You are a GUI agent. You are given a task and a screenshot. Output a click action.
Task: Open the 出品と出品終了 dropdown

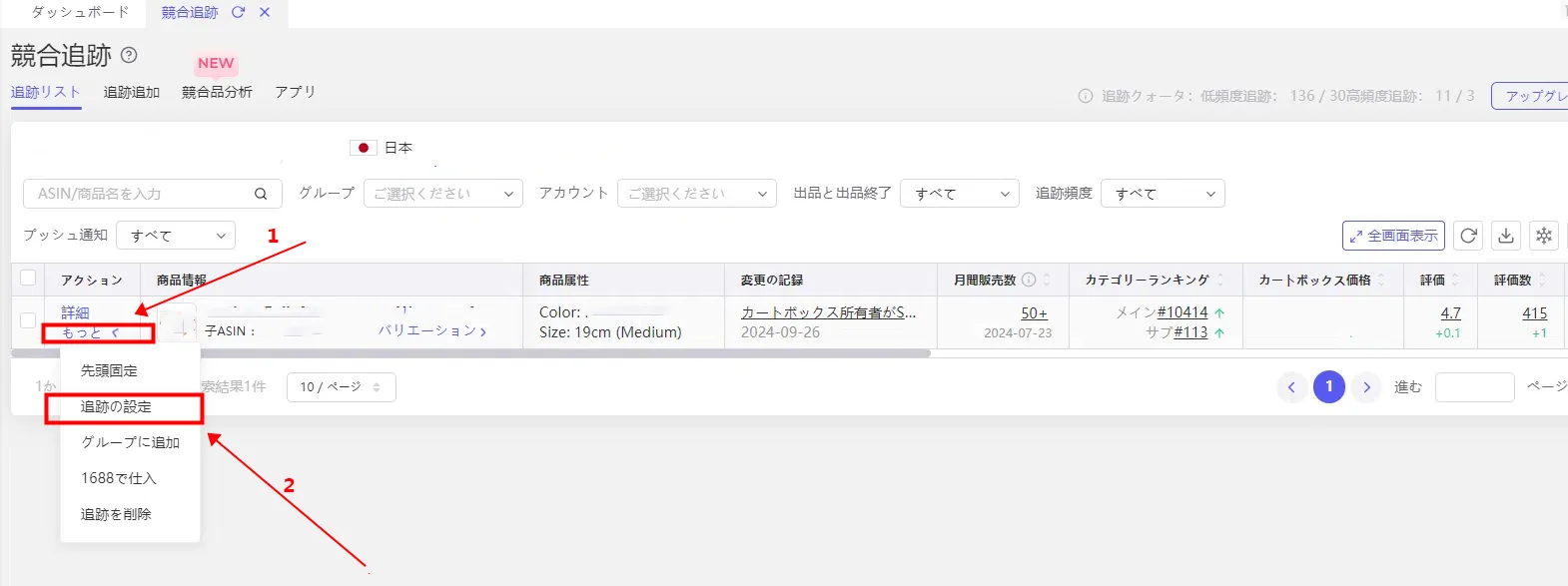[x=960, y=194]
